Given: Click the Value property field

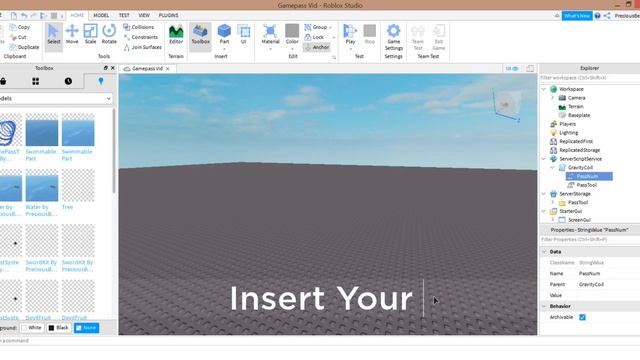Looking at the screenshot, I should point(608,295).
